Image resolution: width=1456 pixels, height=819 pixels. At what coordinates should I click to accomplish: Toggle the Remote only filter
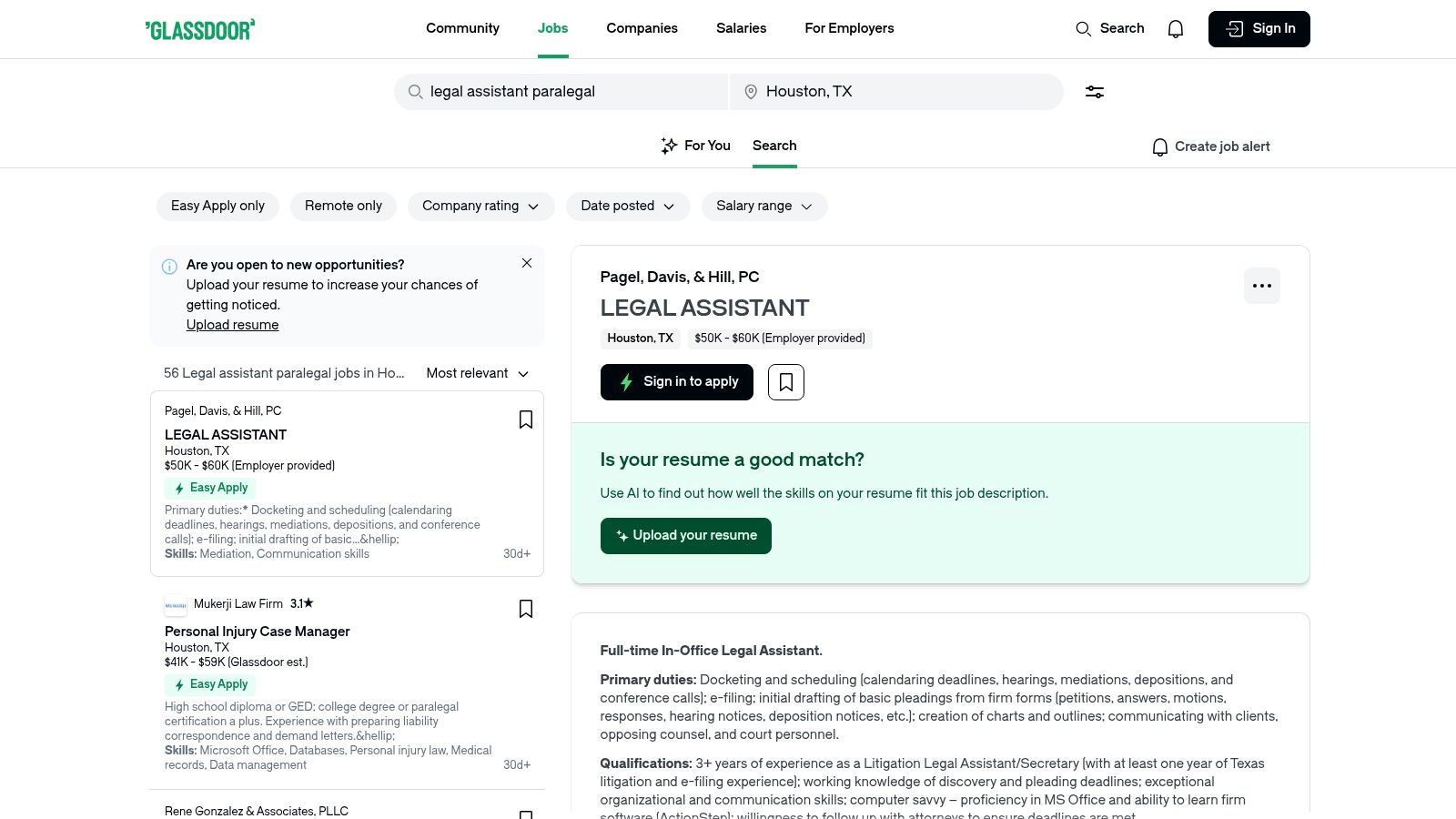coord(343,206)
